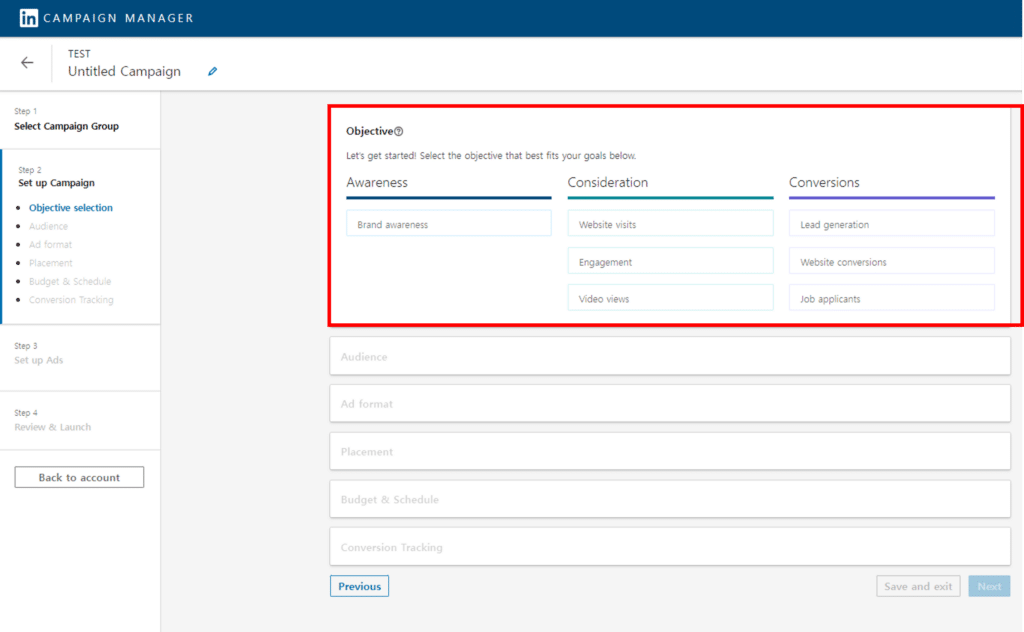
Task: Expand the Budget & Schedule section
Action: [x=670, y=499]
